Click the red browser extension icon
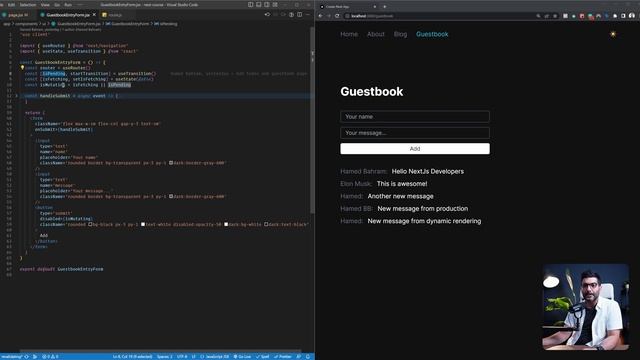 pyautogui.click(x=582, y=16)
